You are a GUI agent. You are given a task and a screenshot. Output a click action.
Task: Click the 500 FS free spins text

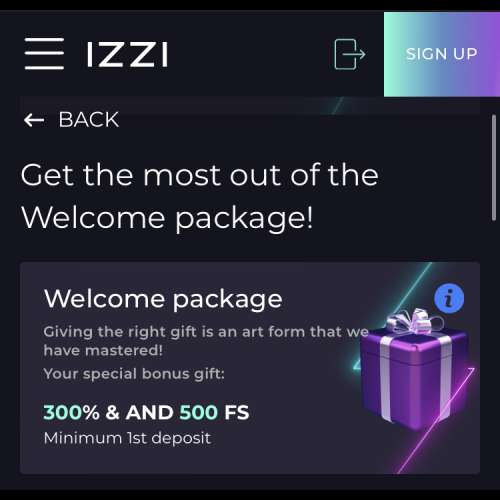tap(214, 412)
